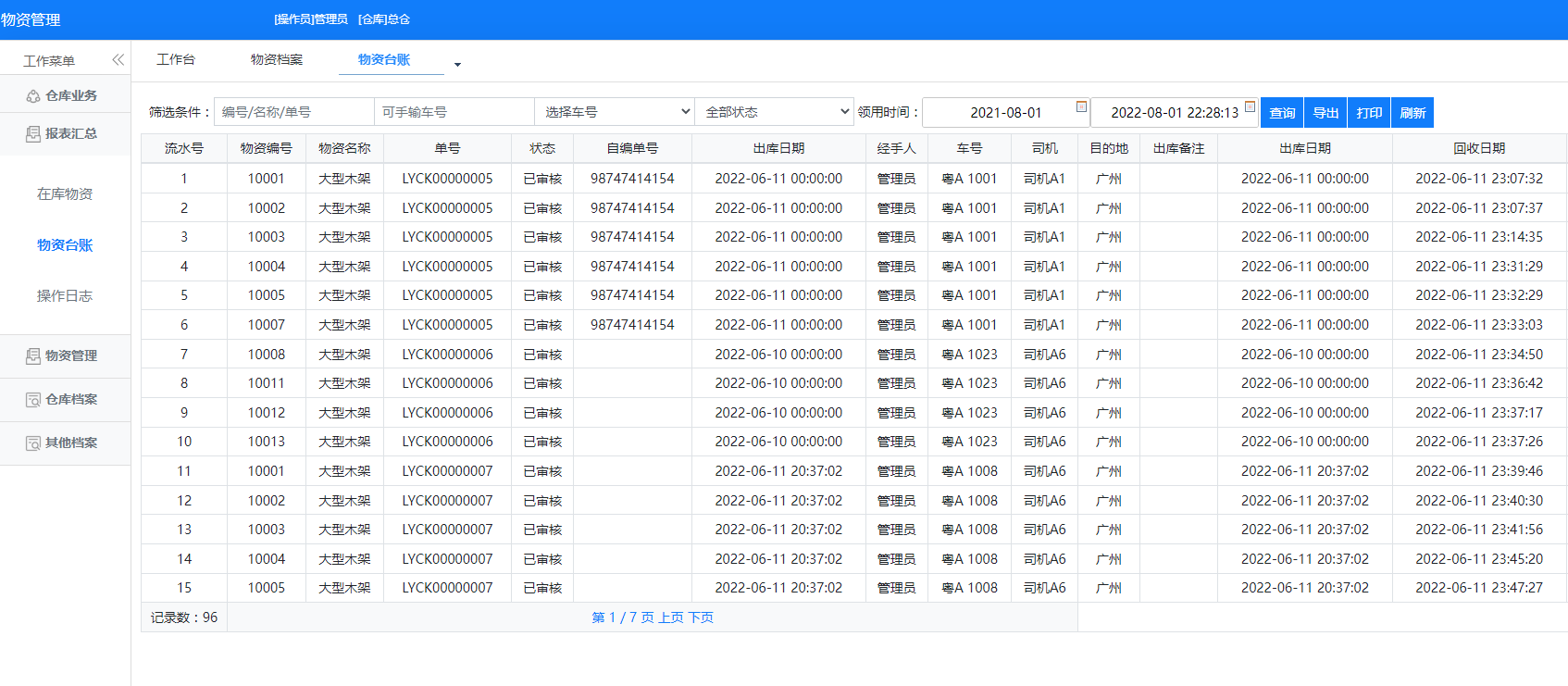Screen dimensions: 1568x686
Task: Switch to the 物资档案 tab
Action: (277, 59)
